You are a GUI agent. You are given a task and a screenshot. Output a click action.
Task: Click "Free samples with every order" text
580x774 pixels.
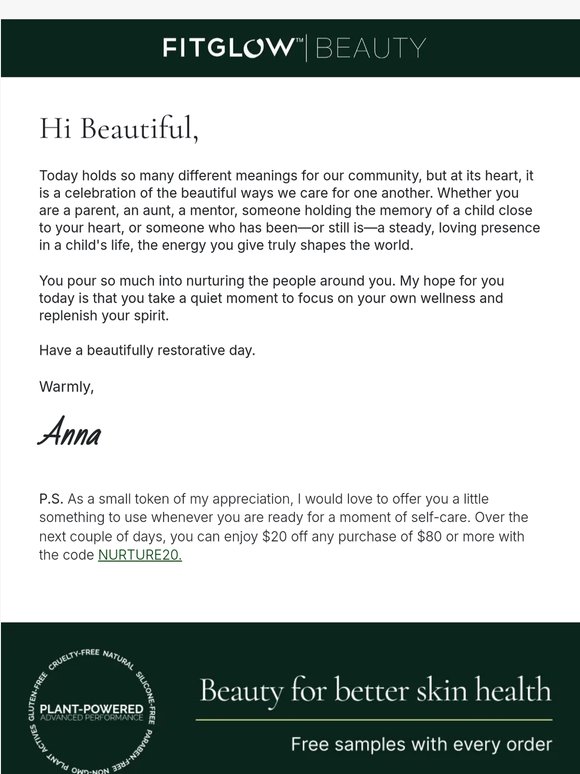click(x=421, y=744)
